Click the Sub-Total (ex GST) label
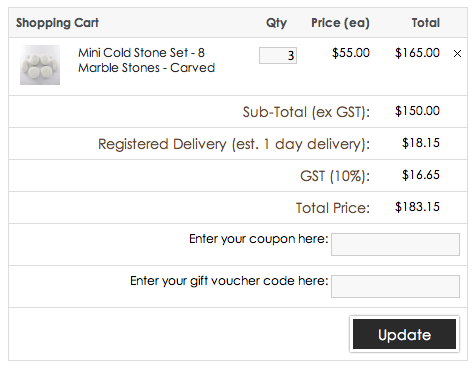 (x=306, y=112)
